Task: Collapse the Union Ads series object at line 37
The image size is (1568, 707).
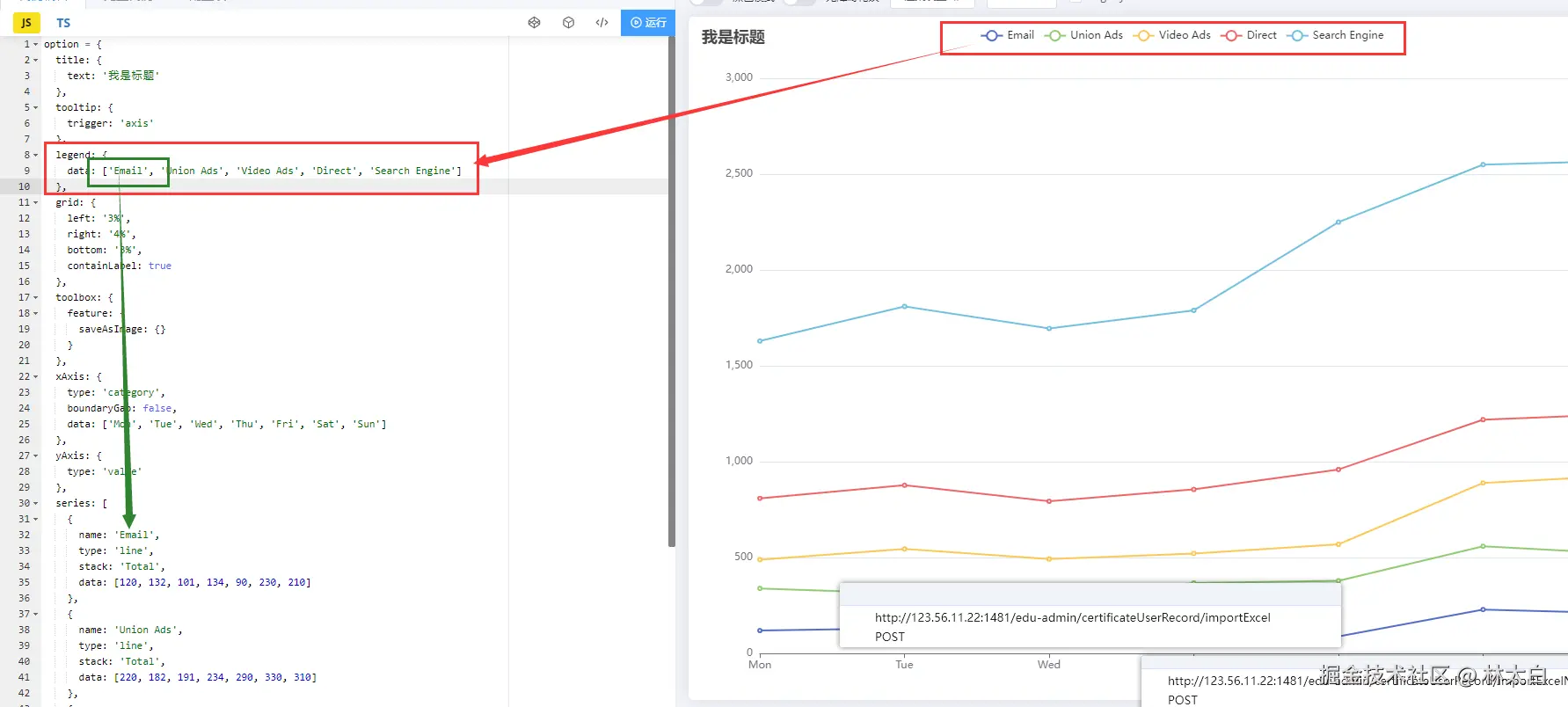Action: (35, 614)
